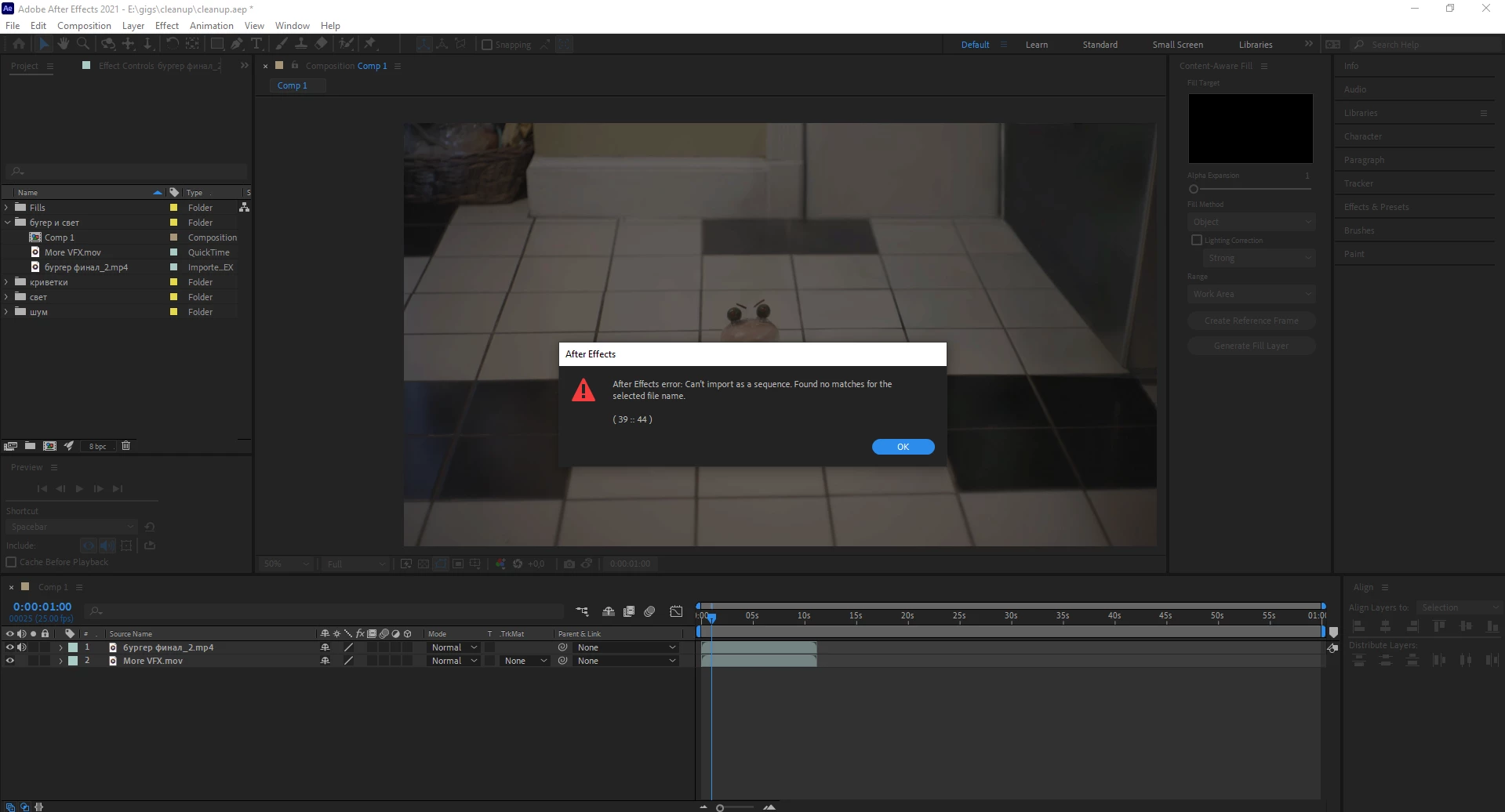The height and width of the screenshot is (812, 1505).
Task: Jump to first frame in Preview panel
Action: pos(42,488)
